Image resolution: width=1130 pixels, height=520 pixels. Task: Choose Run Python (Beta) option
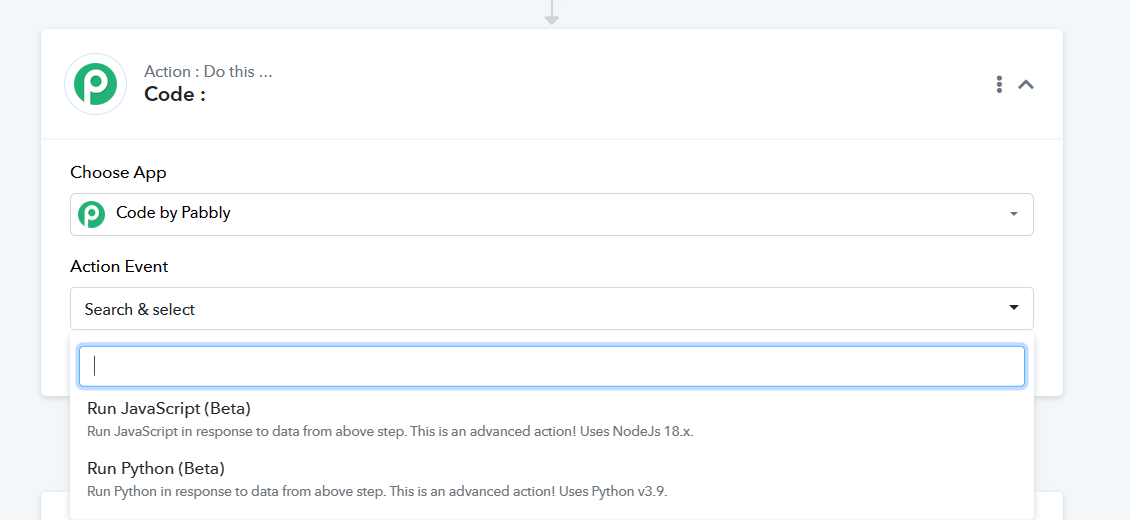point(156,468)
